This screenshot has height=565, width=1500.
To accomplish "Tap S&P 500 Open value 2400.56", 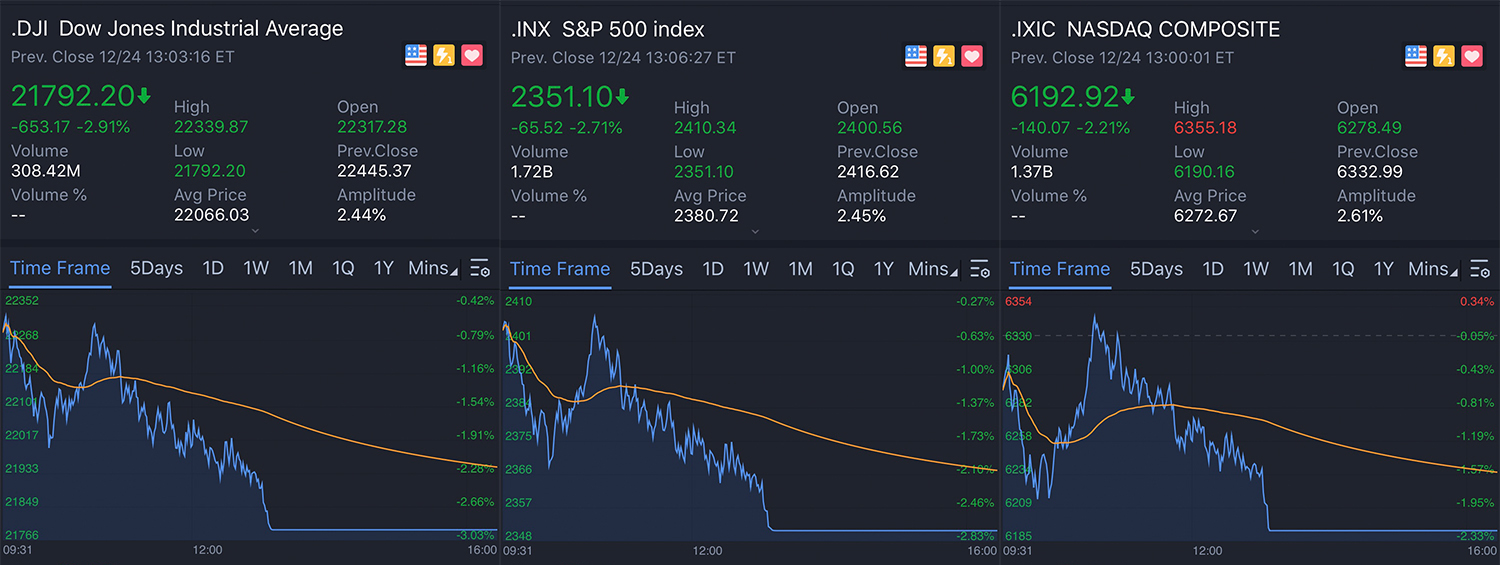I will [869, 127].
